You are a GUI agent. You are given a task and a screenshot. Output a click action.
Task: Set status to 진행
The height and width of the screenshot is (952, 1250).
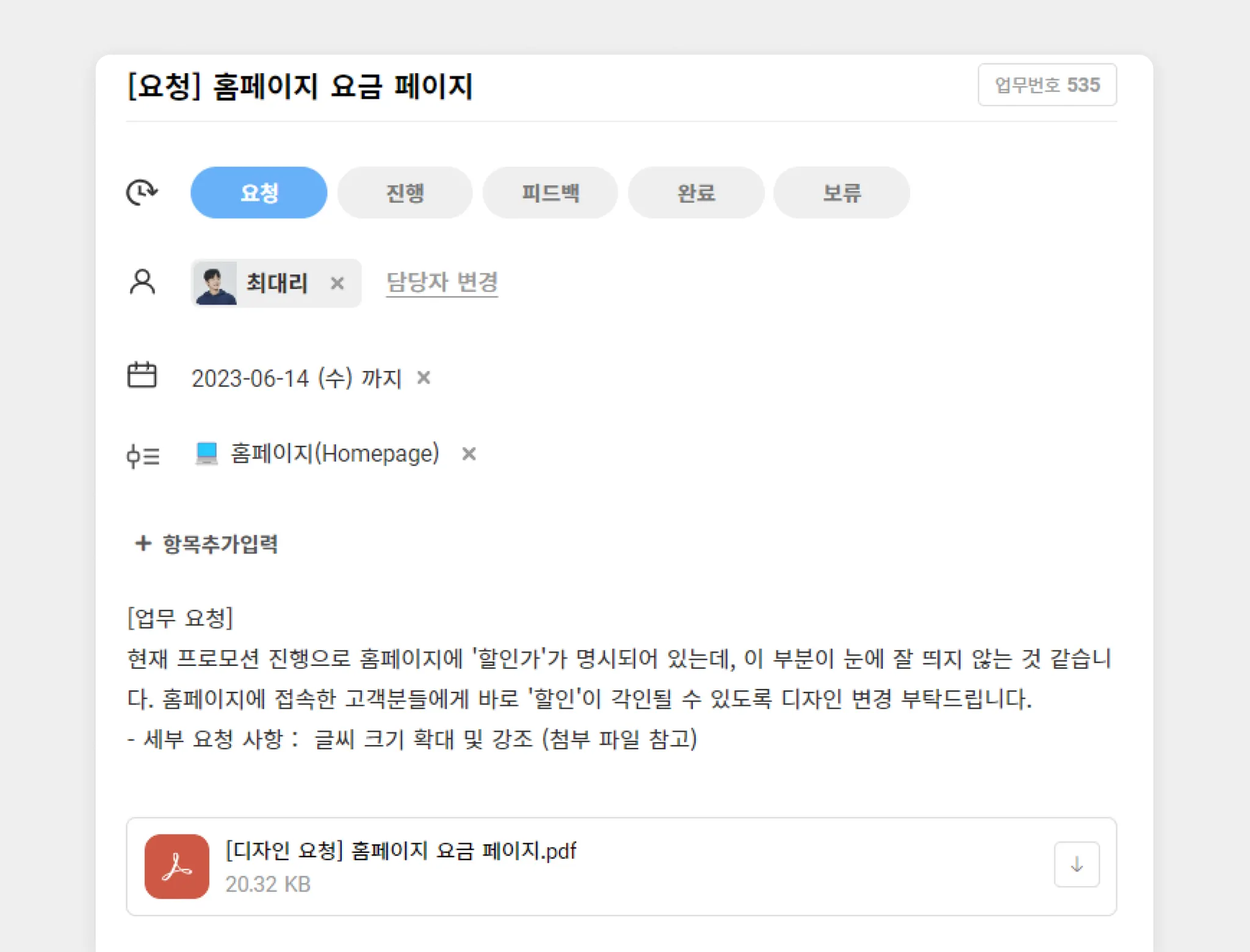coord(405,193)
